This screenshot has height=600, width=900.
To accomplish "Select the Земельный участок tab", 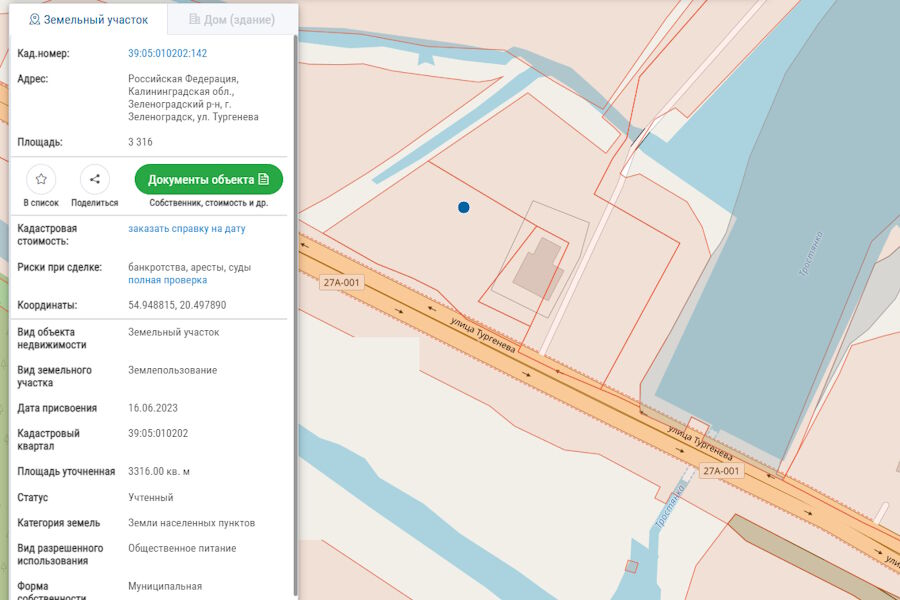I will pyautogui.click(x=88, y=20).
